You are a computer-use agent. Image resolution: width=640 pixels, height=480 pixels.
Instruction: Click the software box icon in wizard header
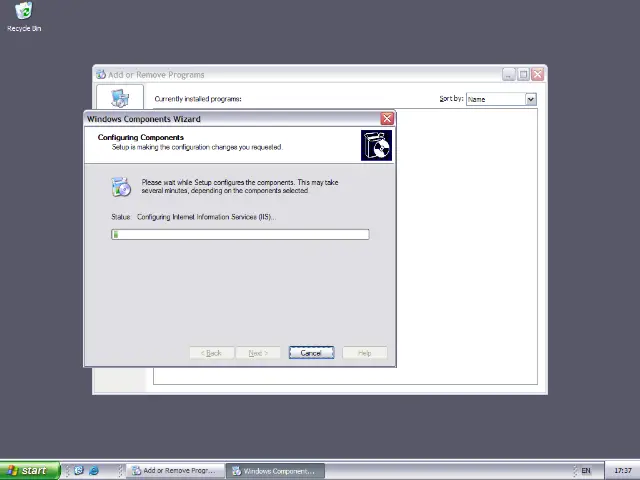(x=376, y=146)
